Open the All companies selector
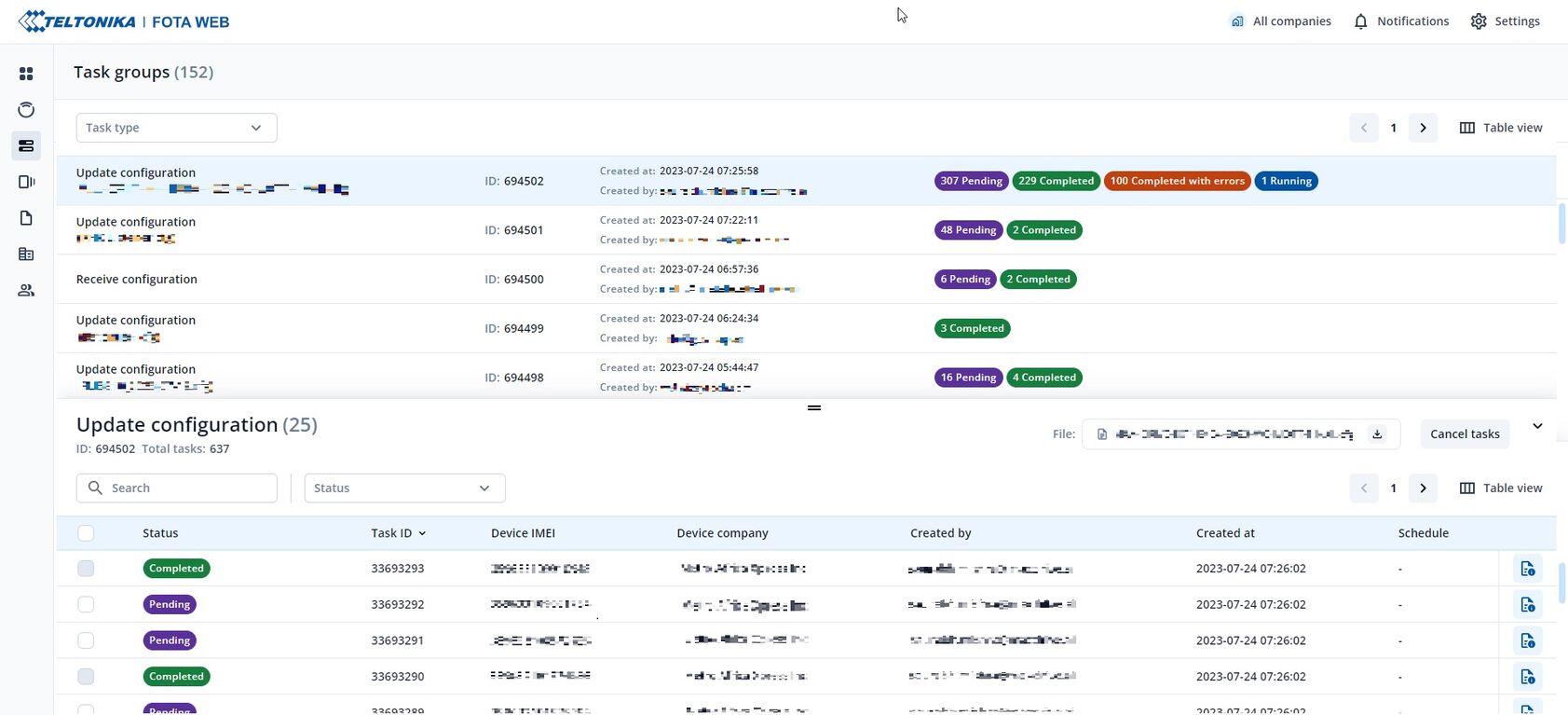Viewport: 1568px width, 715px height. point(1280,21)
